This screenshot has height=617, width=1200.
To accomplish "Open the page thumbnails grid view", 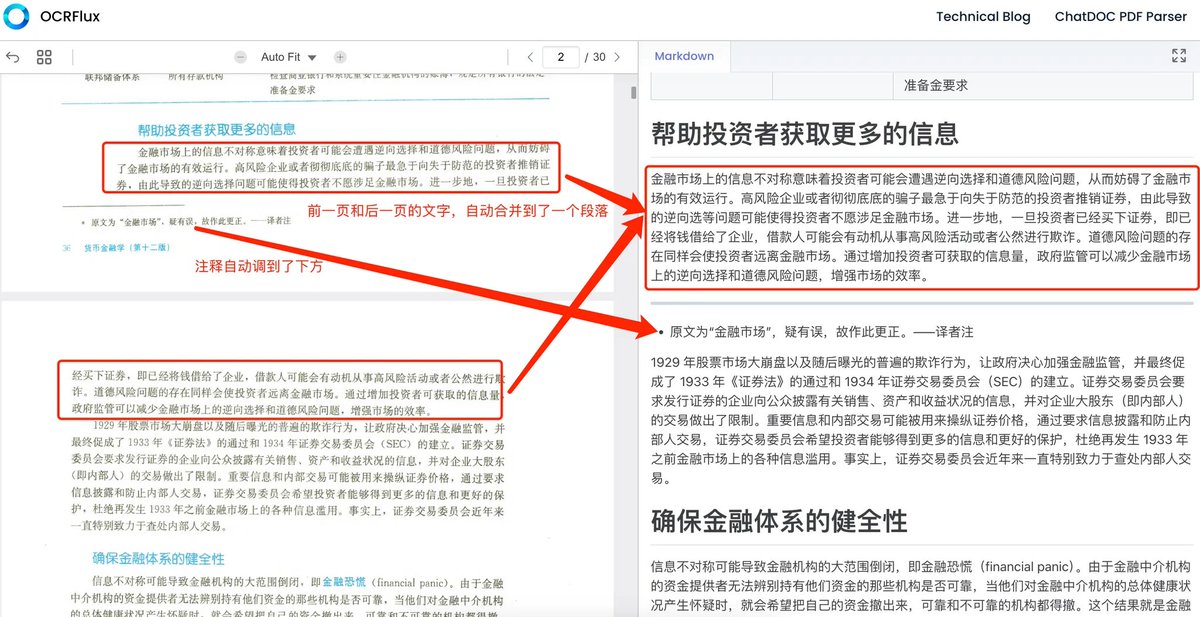I will pyautogui.click(x=43, y=57).
